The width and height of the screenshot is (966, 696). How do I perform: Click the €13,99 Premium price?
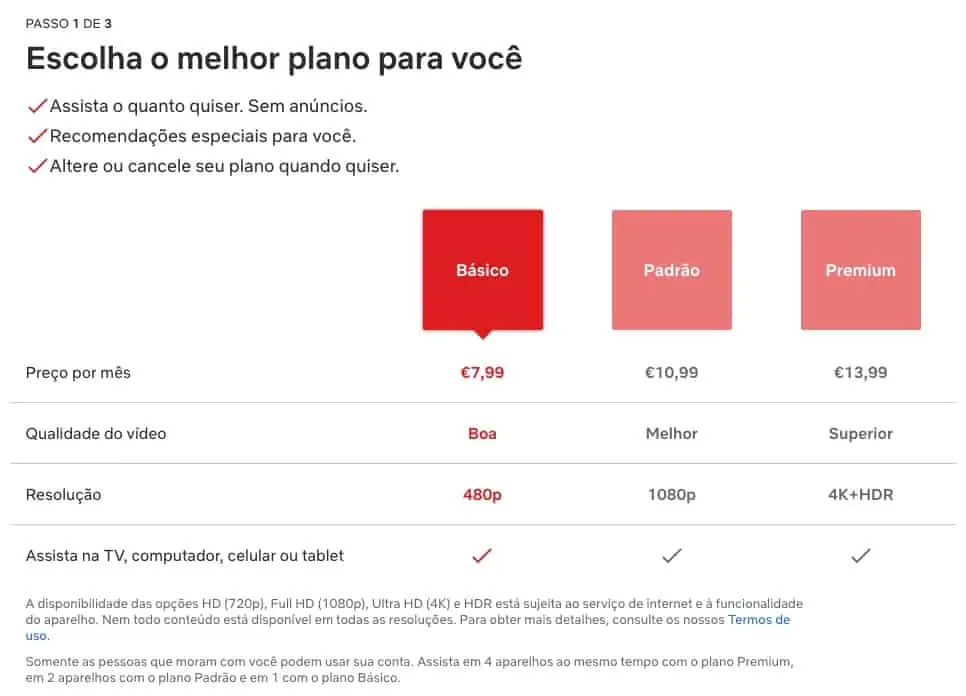(860, 372)
